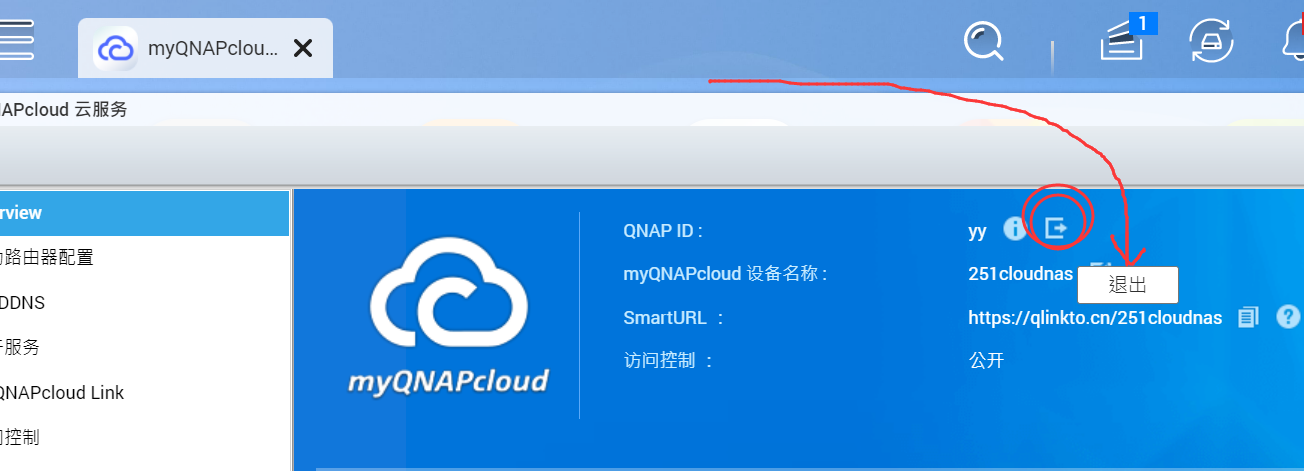Open background tasks icon with badge 1
Viewport: 1304px width, 471px height.
[x=1123, y=42]
